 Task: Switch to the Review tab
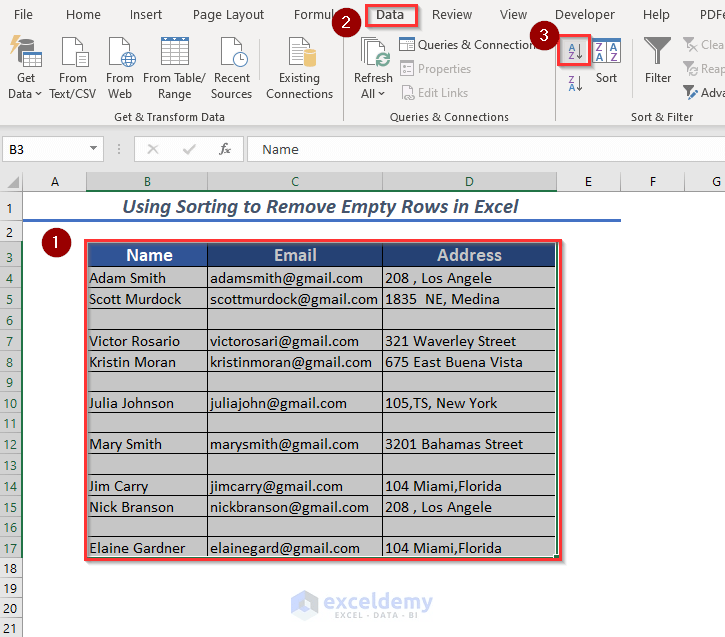click(452, 15)
